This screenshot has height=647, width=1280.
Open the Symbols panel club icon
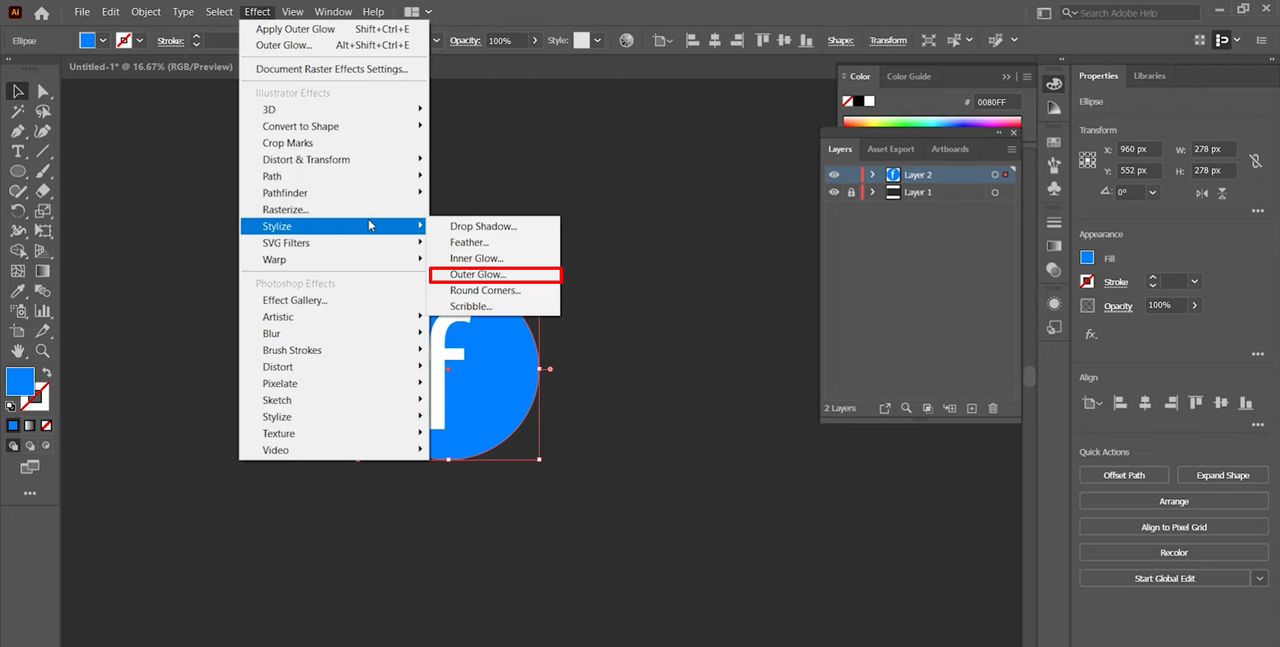1054,188
